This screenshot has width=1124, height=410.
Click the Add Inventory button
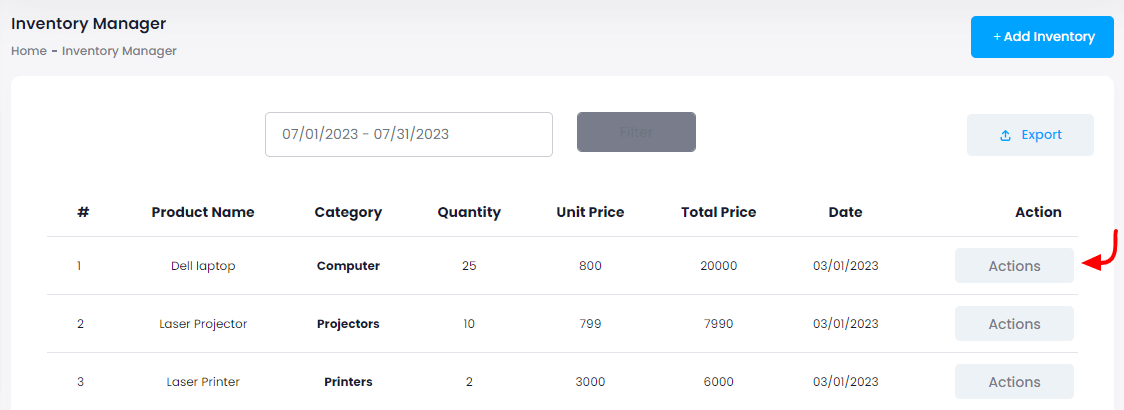point(1042,37)
